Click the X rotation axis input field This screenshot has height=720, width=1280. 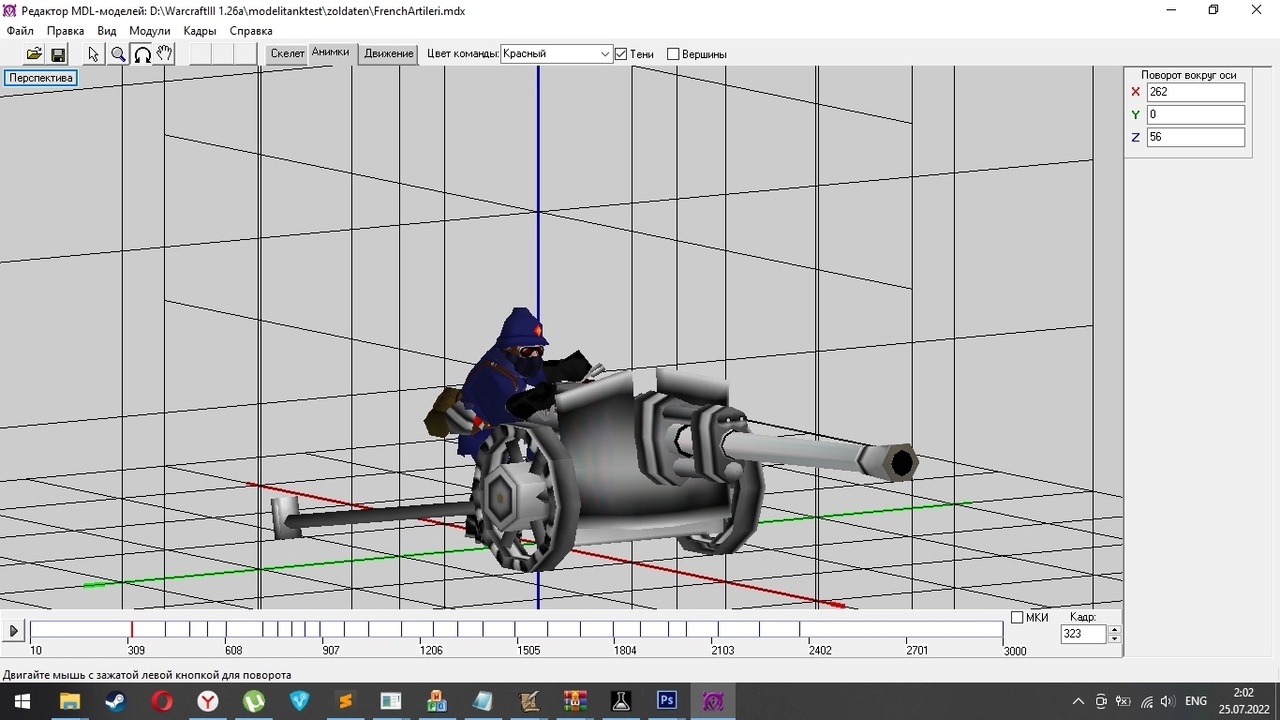pyautogui.click(x=1195, y=92)
